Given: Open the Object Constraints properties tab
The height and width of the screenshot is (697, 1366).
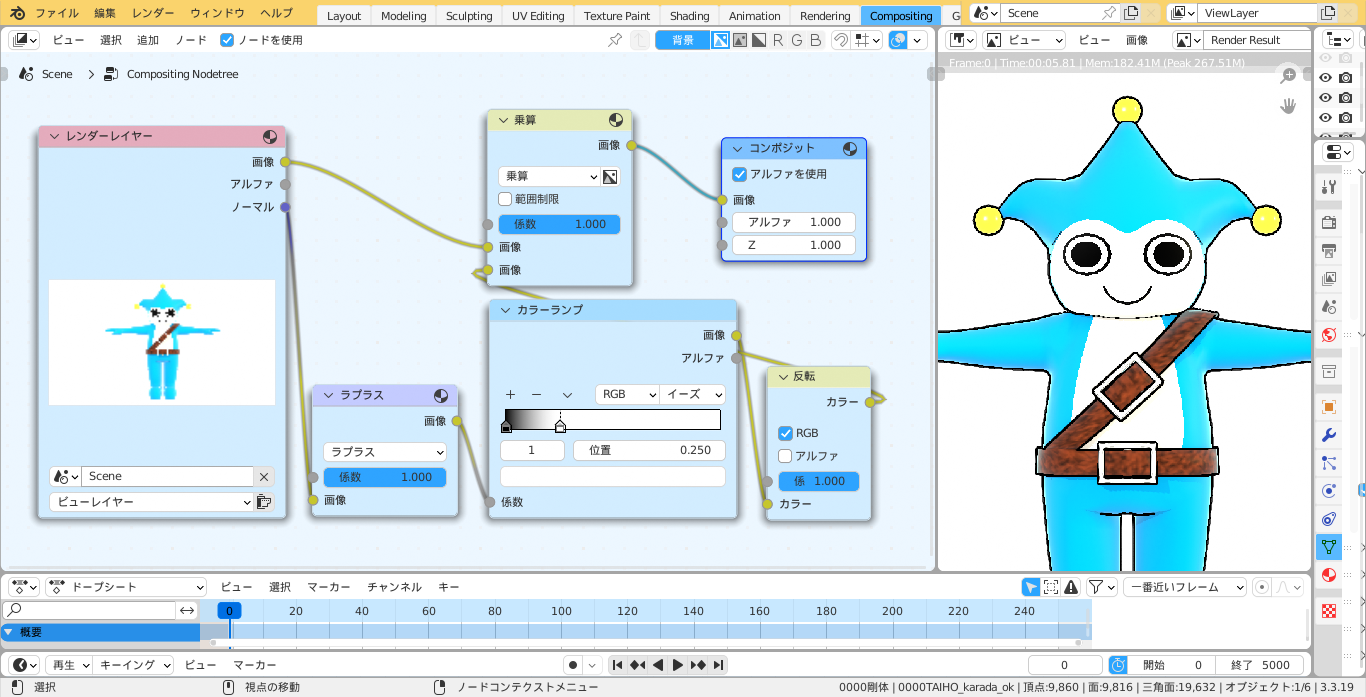Looking at the screenshot, I should (1329, 519).
